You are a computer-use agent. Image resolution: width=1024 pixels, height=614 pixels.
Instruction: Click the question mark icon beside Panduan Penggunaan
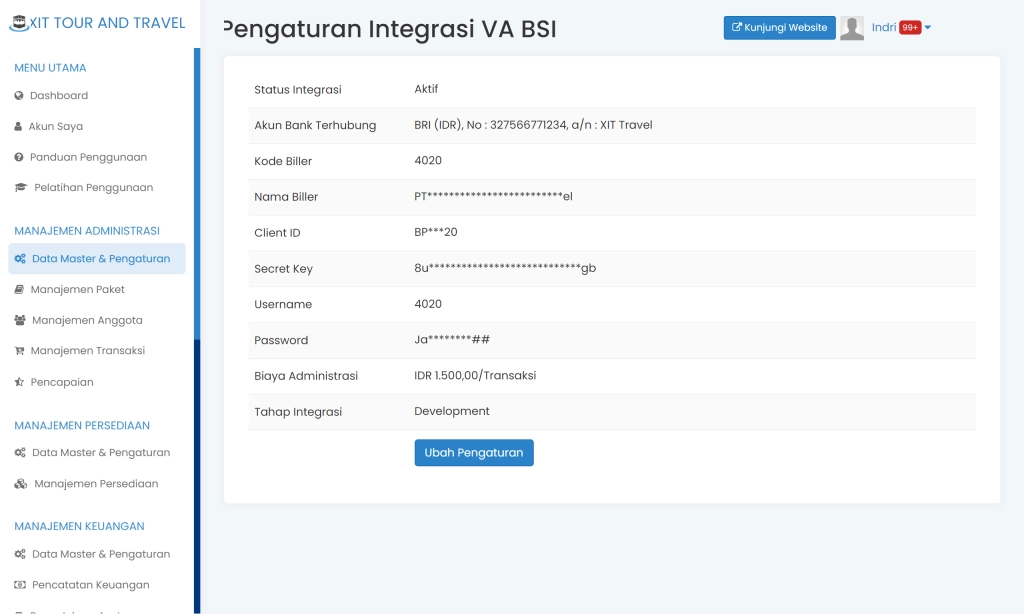[20, 157]
